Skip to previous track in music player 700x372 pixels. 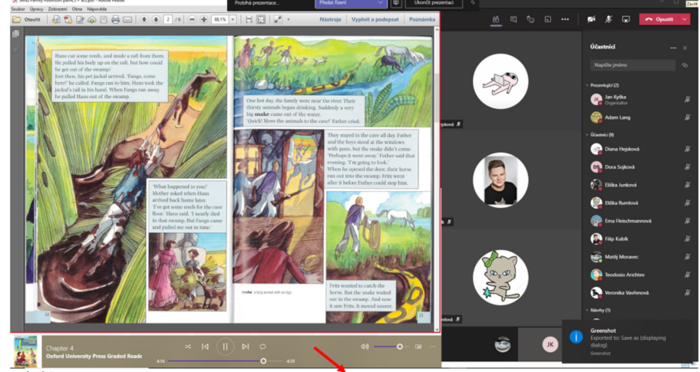[x=205, y=347]
